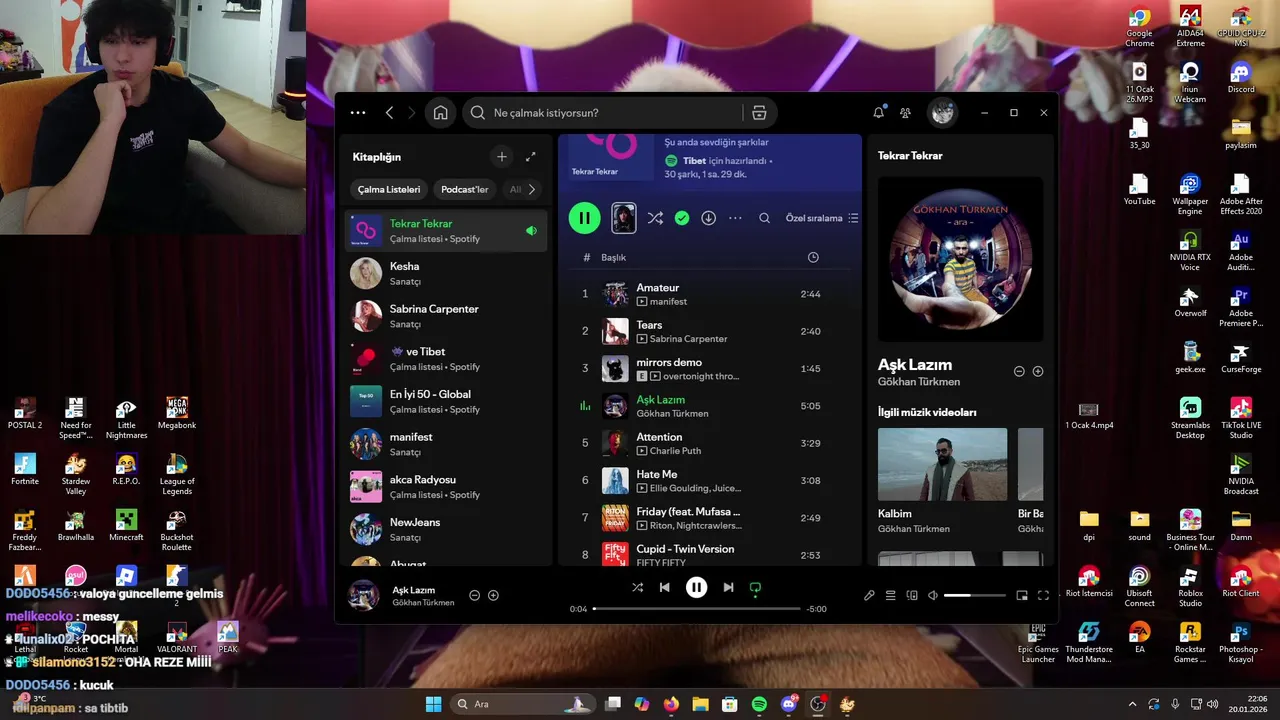Sort by the Başlık column header
Viewport: 1280px width, 720px height.
[x=613, y=258]
